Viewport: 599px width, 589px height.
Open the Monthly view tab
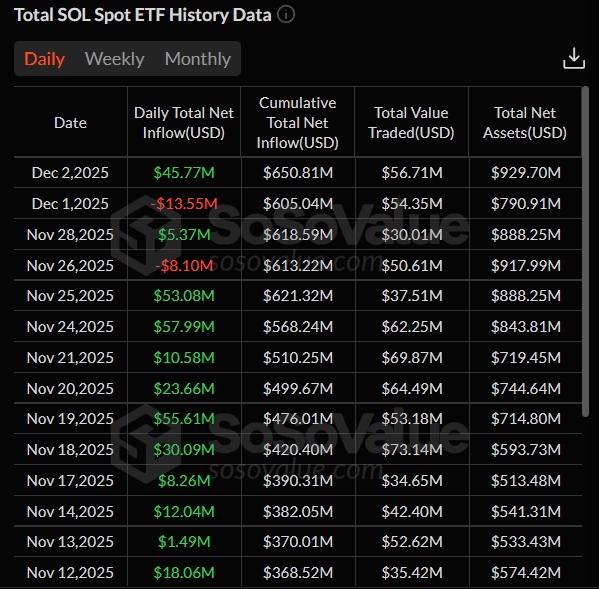(x=198, y=59)
